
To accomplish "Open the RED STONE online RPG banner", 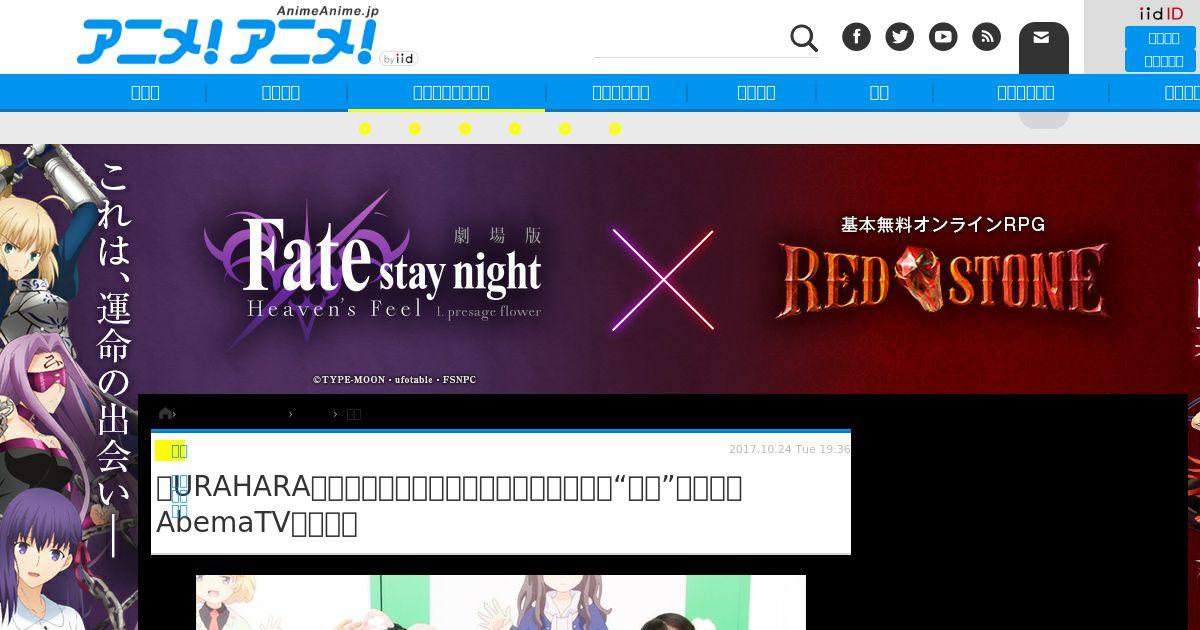I will click(942, 270).
